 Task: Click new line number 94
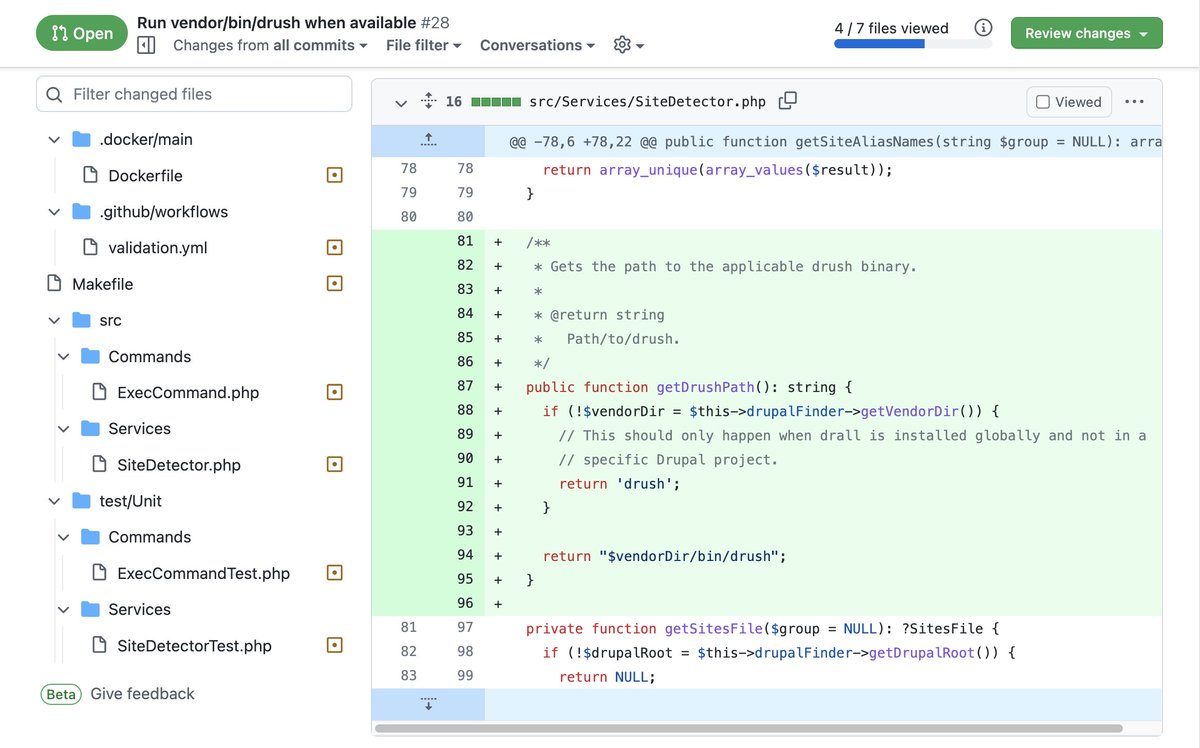point(465,555)
